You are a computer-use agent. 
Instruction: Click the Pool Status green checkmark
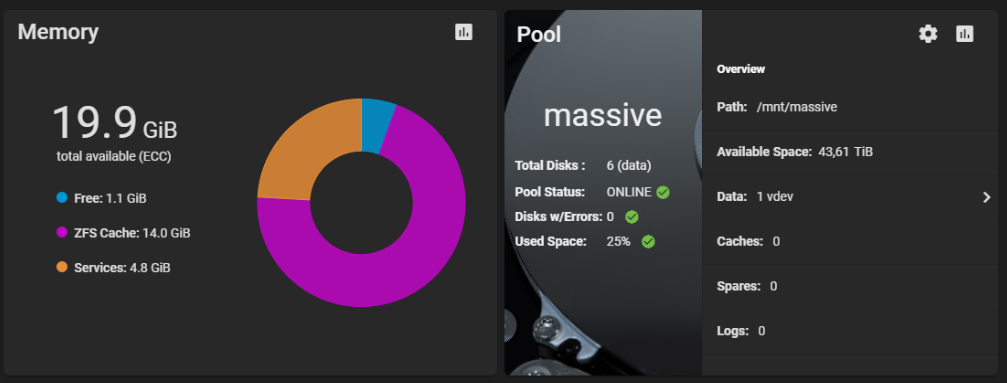tap(663, 192)
